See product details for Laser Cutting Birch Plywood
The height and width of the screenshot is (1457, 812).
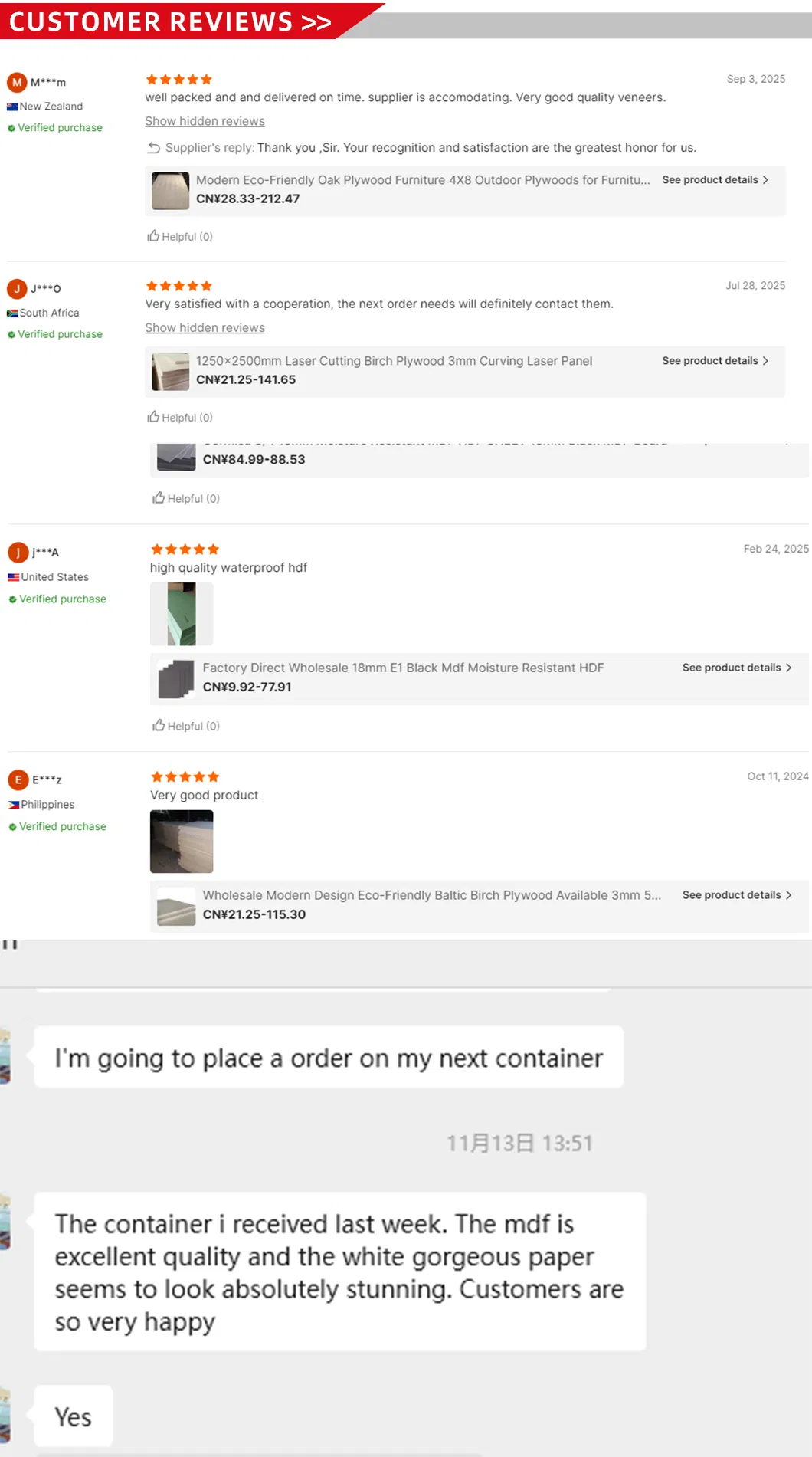point(715,361)
